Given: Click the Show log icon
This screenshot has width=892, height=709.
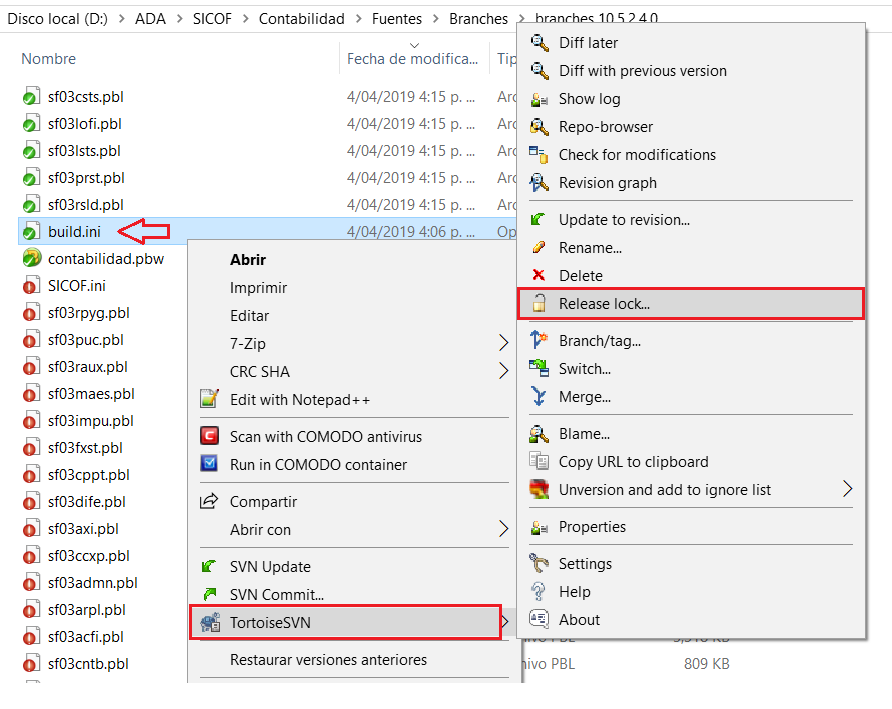Looking at the screenshot, I should [x=540, y=99].
